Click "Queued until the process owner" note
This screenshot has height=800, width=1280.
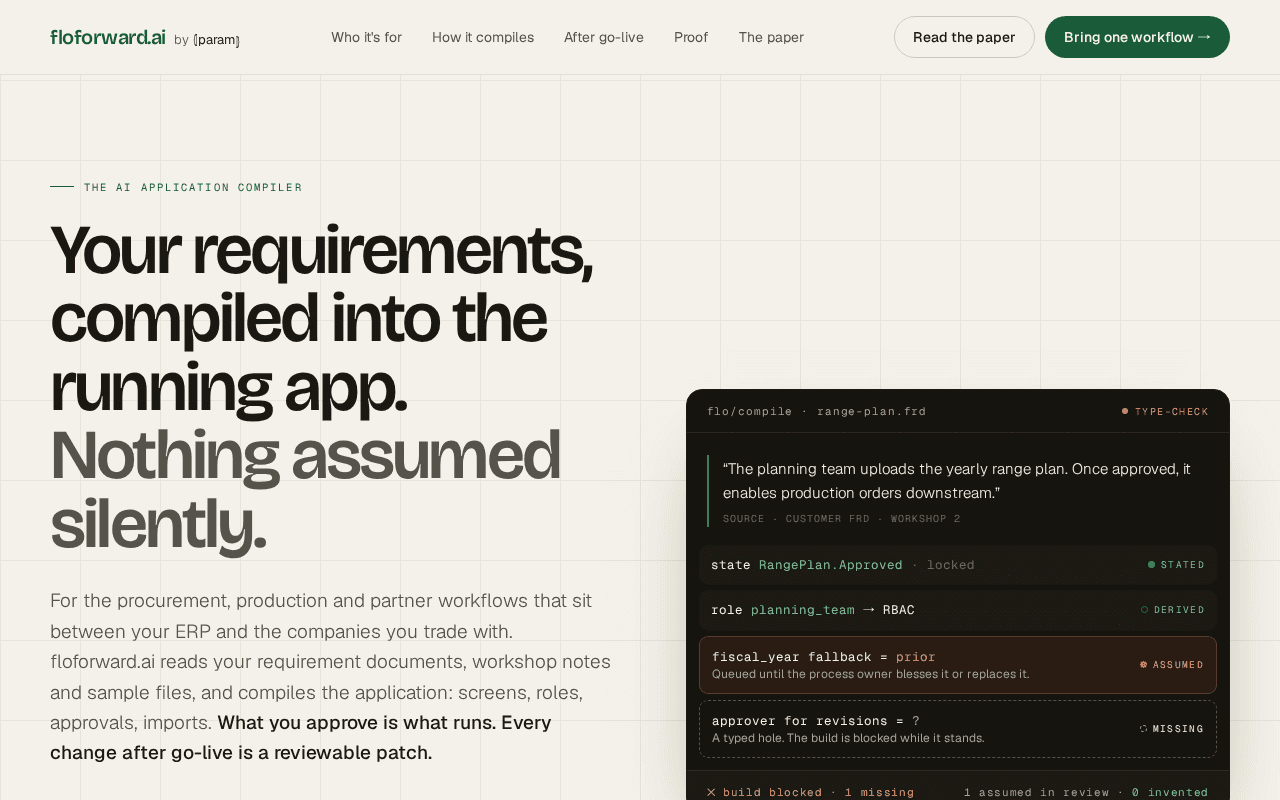pos(870,674)
